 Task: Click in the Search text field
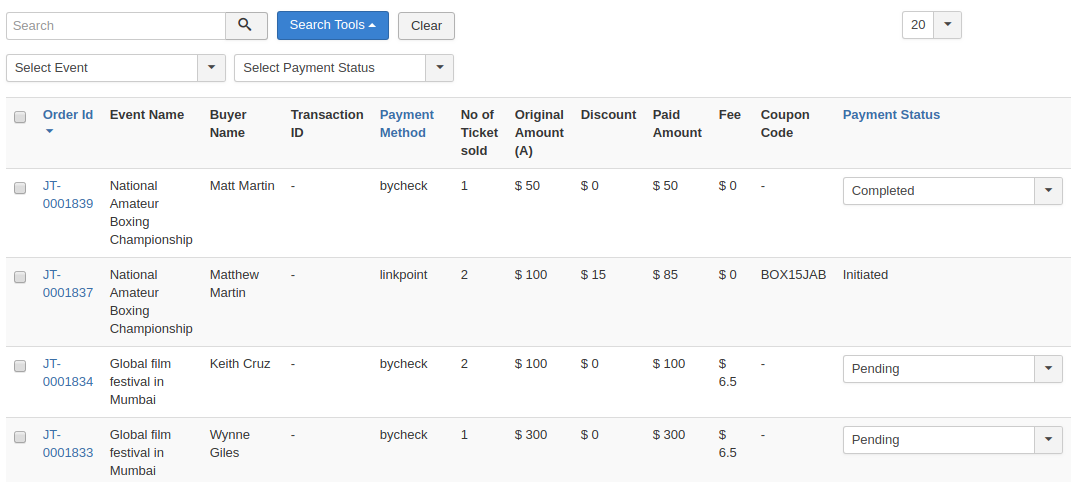click(x=115, y=26)
